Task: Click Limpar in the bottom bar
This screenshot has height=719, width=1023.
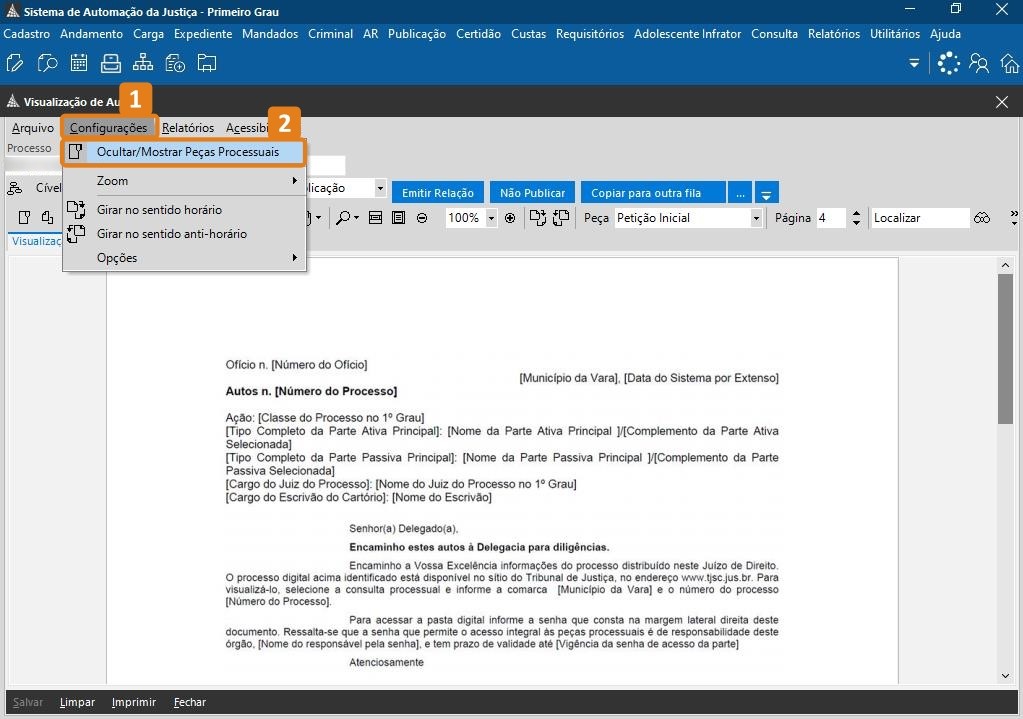Action: coord(77,702)
